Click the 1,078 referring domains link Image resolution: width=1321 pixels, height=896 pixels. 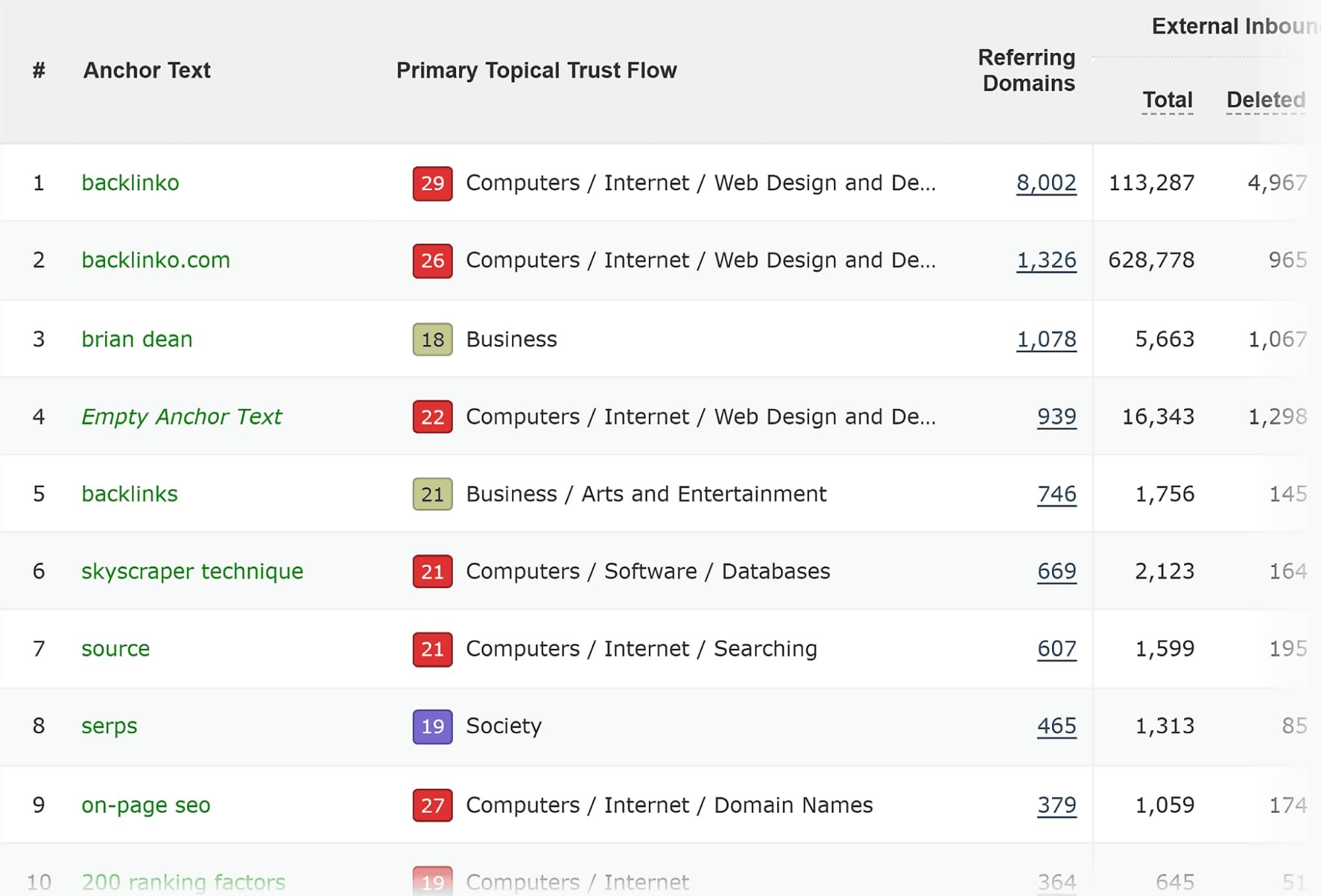coord(1046,339)
